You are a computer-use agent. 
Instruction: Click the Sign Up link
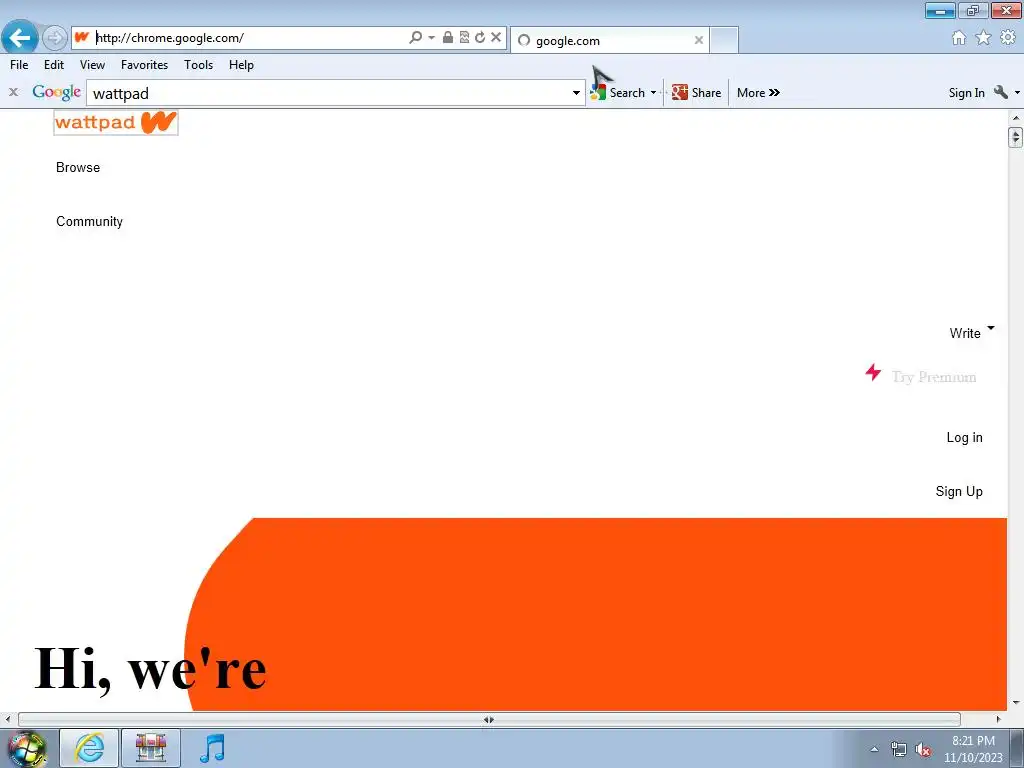click(959, 491)
